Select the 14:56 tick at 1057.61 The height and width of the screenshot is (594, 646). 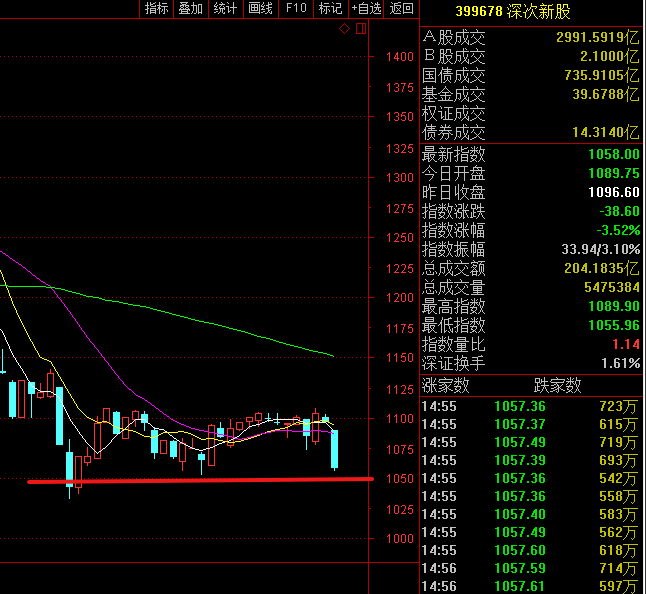click(530, 586)
